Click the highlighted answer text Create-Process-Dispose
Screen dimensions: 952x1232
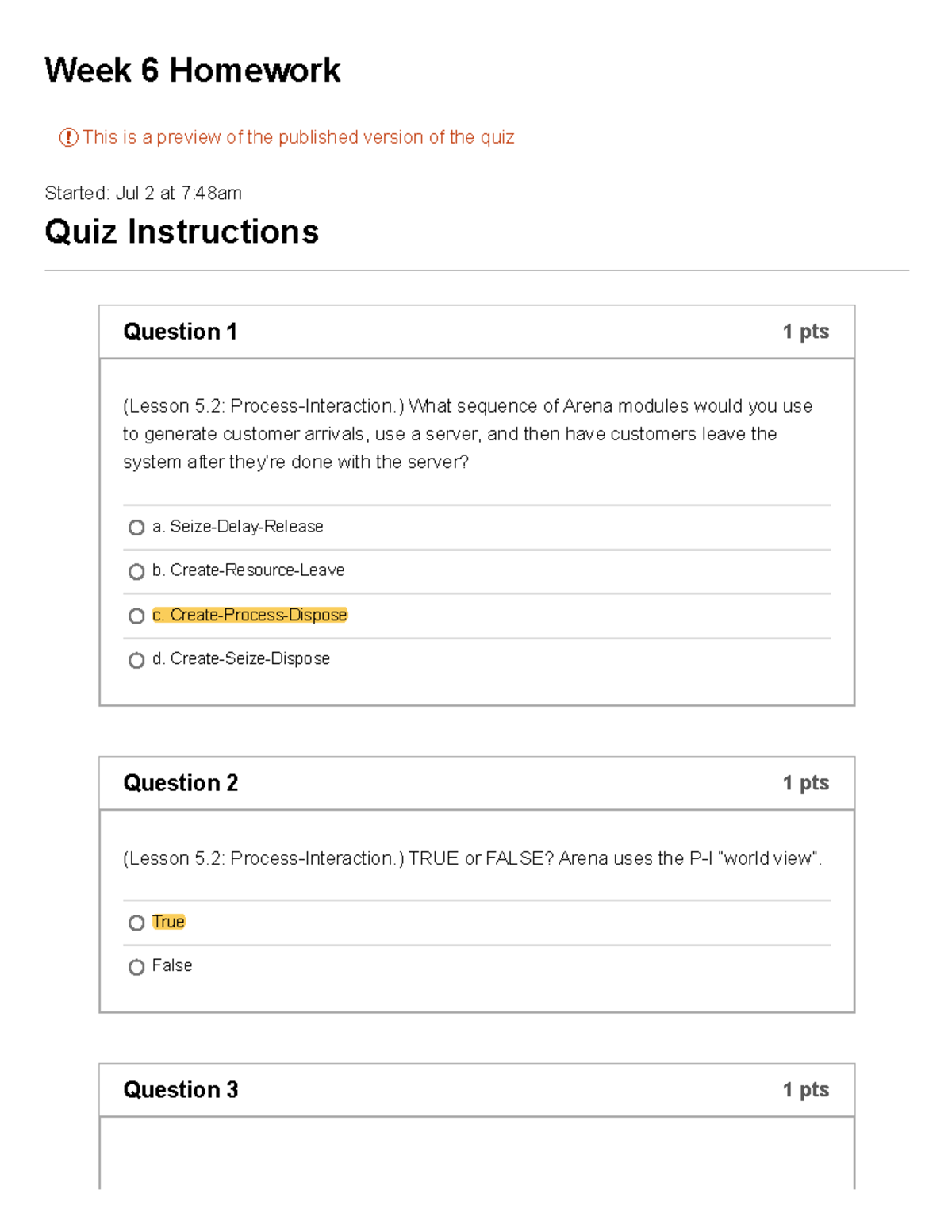pos(249,615)
